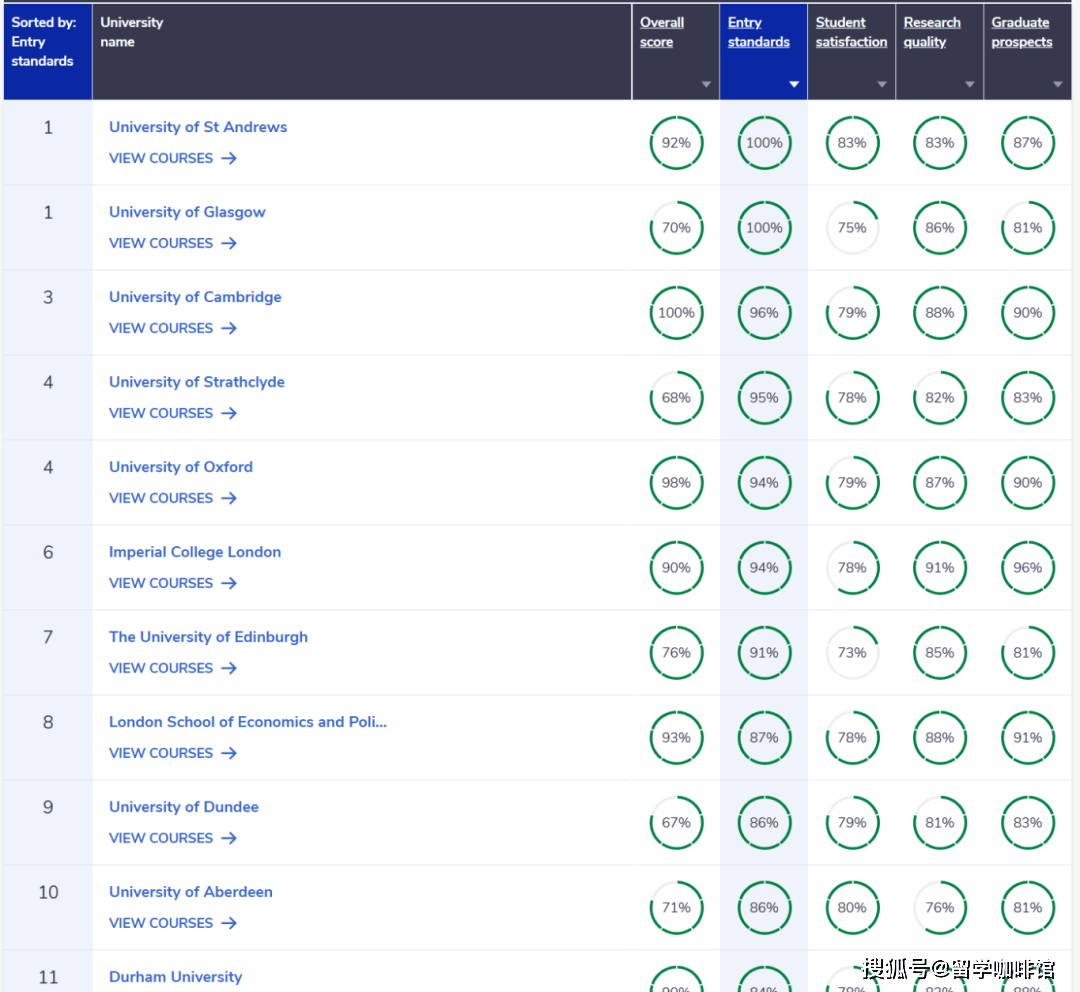
Task: Open the Durham University link
Action: [176, 977]
